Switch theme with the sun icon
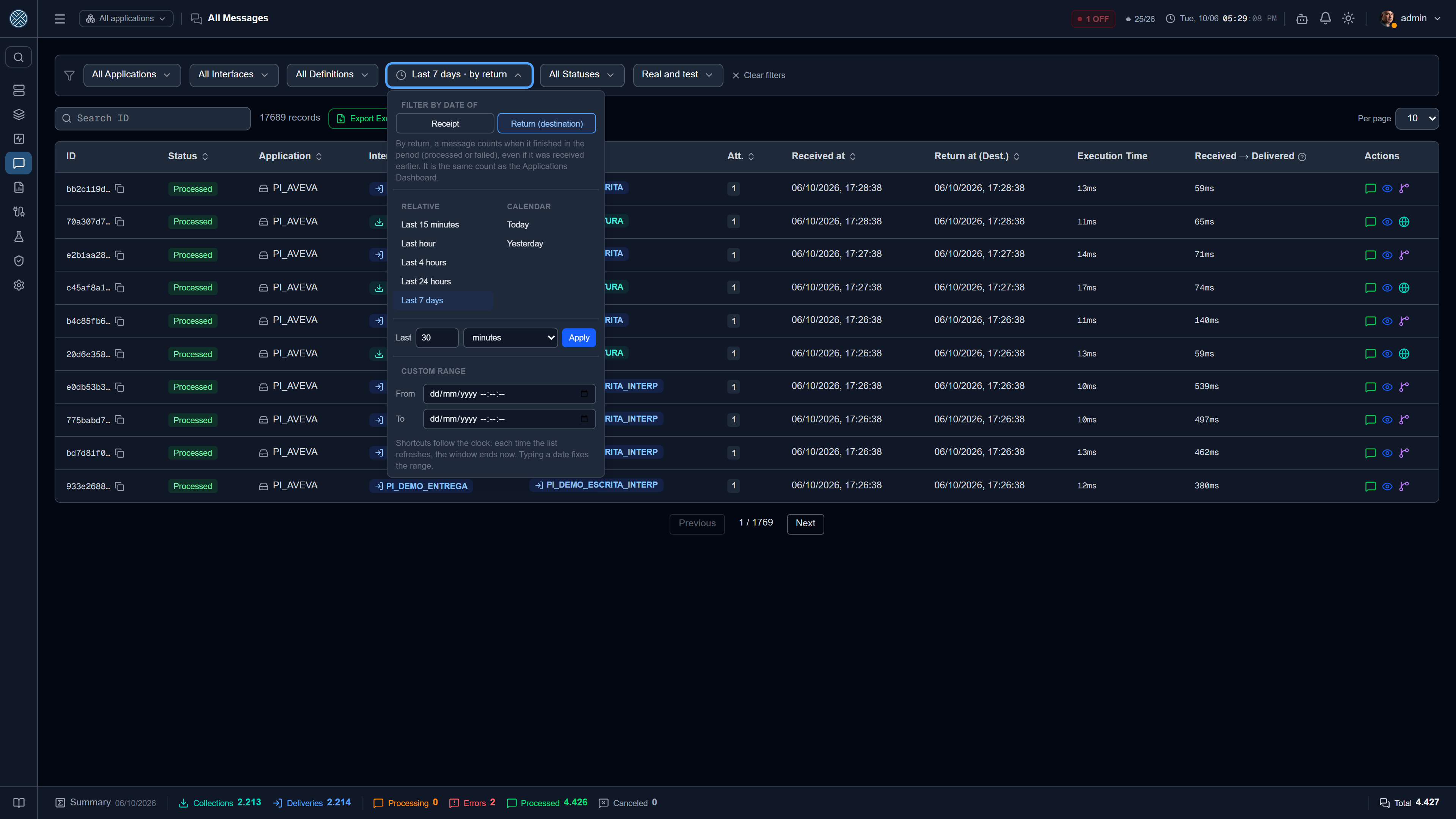 (1349, 19)
